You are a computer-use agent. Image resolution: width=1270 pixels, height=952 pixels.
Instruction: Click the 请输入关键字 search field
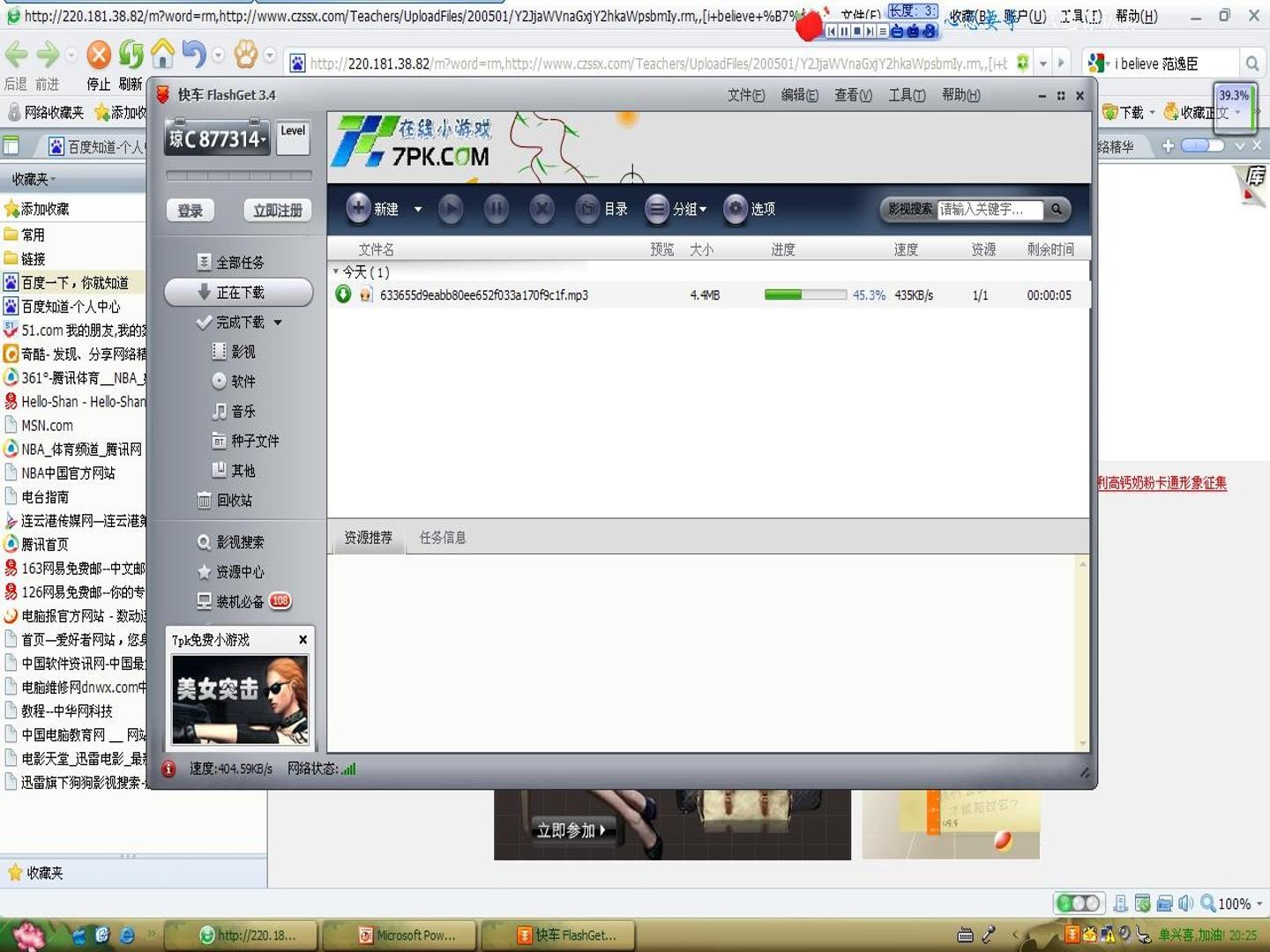[x=990, y=209]
